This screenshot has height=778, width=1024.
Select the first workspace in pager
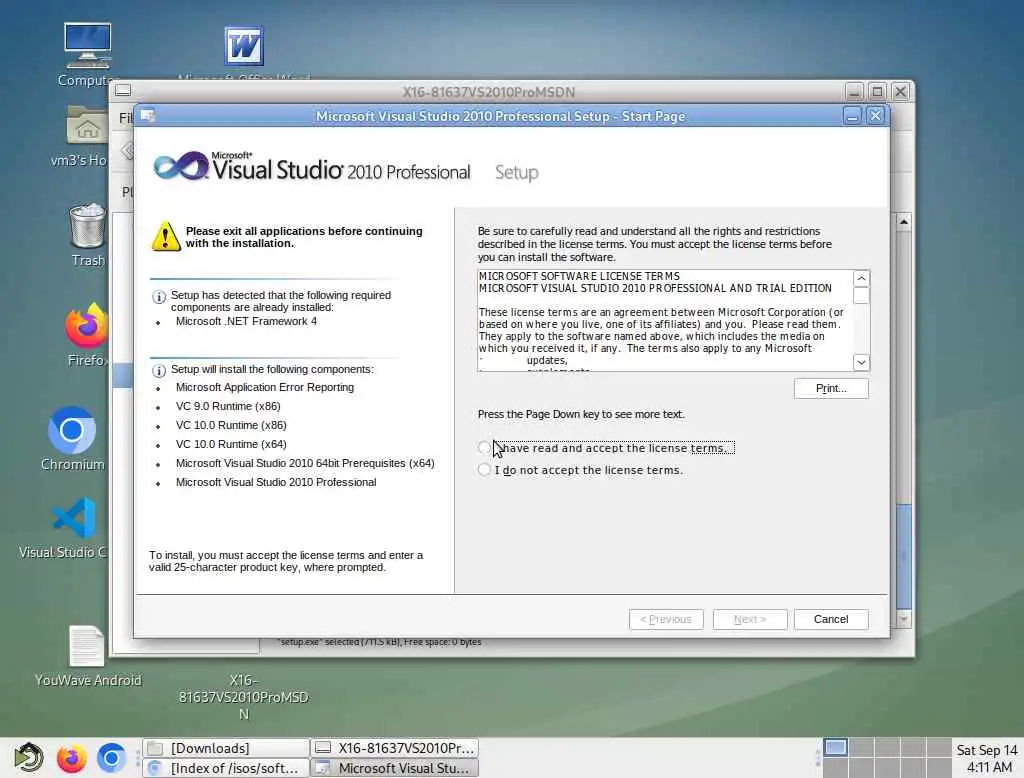pyautogui.click(x=835, y=747)
